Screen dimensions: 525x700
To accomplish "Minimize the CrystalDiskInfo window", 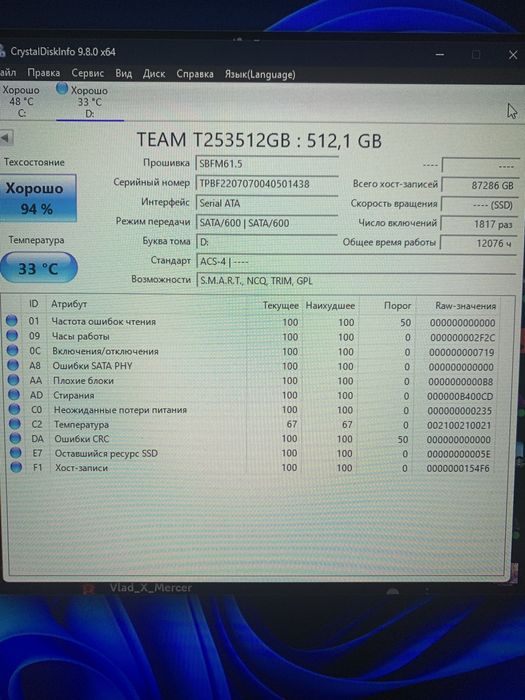I will pyautogui.click(x=440, y=54).
